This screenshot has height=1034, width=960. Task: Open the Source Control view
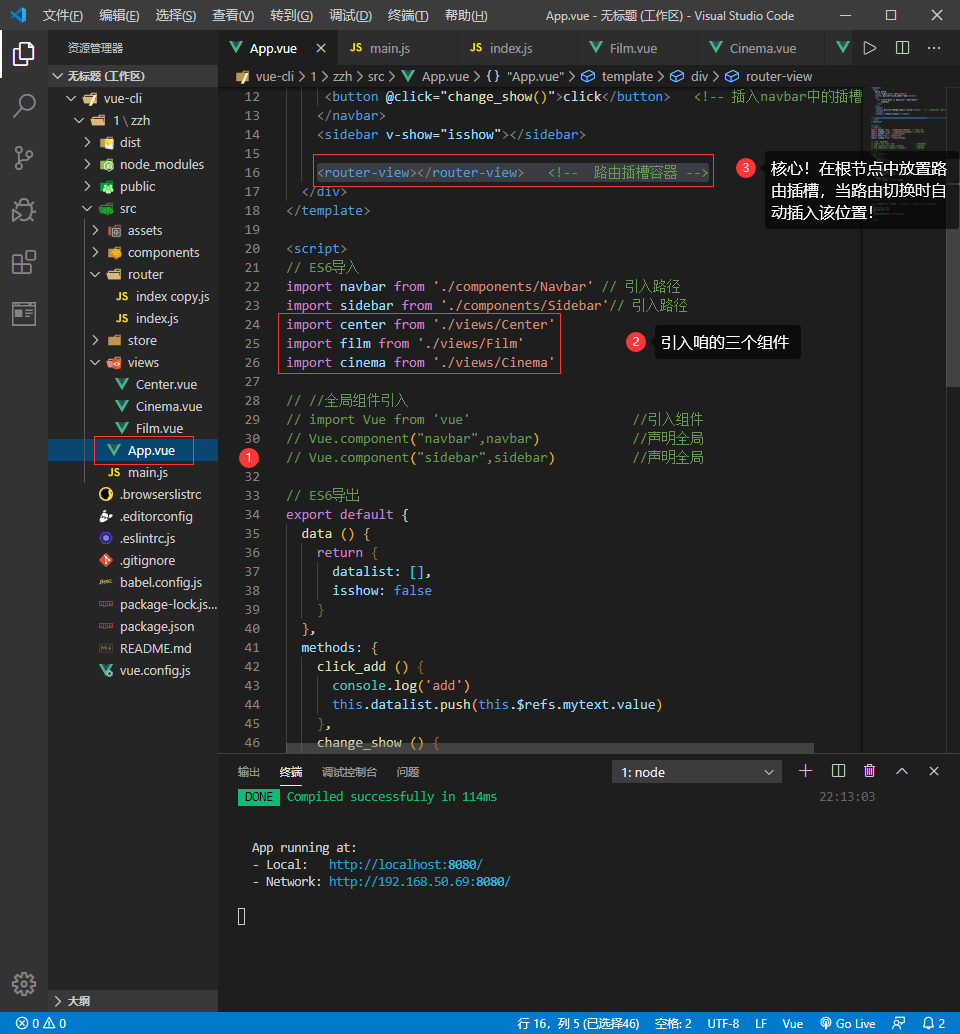tap(24, 157)
